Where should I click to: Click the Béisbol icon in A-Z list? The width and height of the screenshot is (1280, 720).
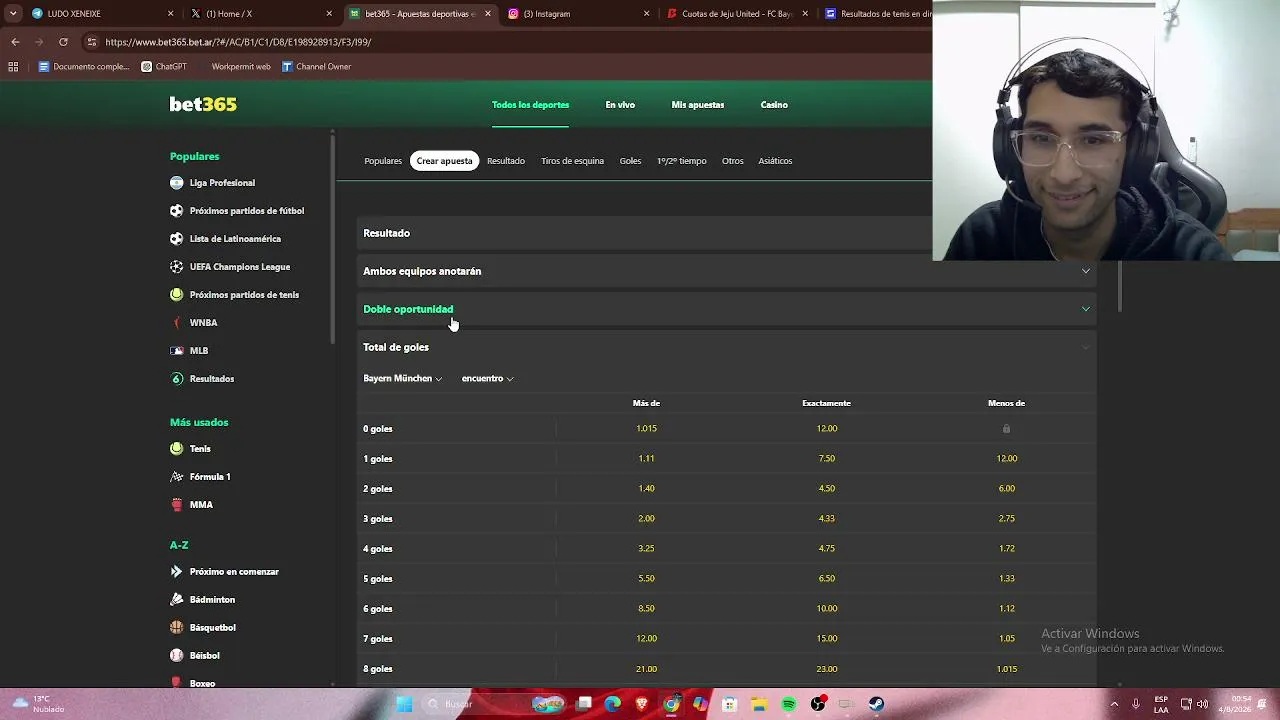pyautogui.click(x=177, y=656)
